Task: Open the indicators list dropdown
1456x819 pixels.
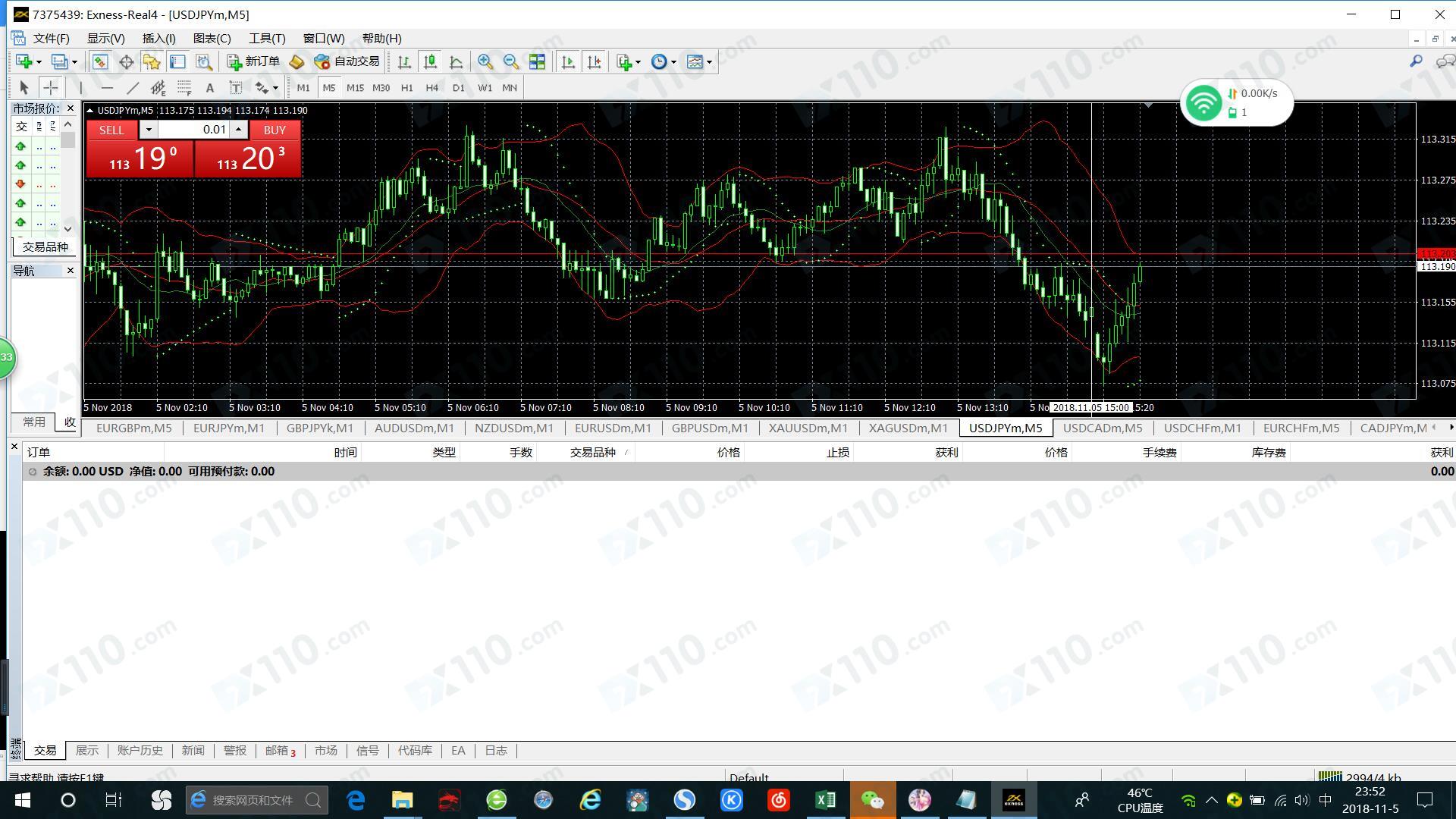Action: [629, 61]
